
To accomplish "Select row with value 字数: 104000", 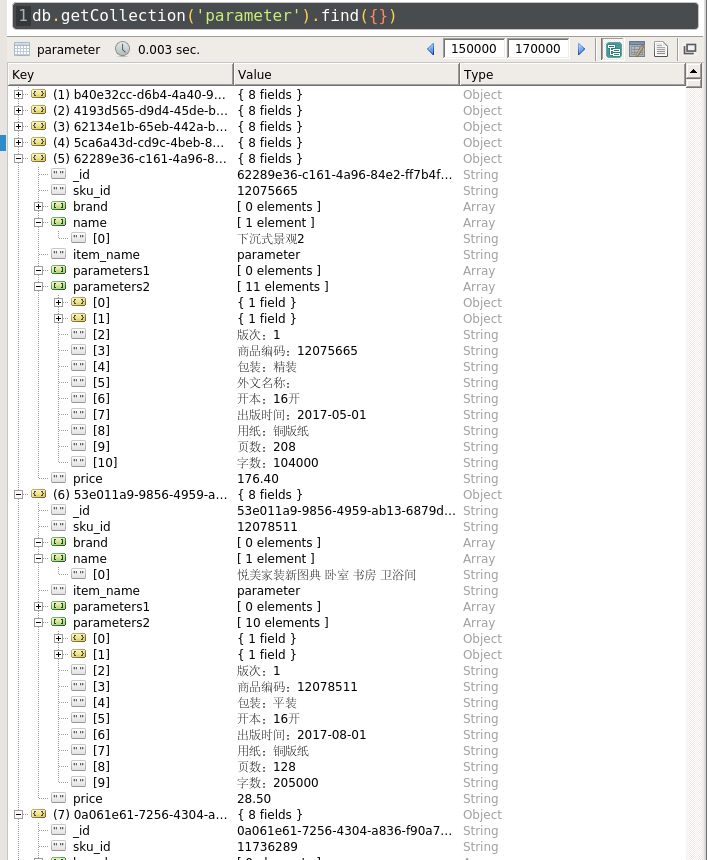I will pyautogui.click(x=347, y=462).
